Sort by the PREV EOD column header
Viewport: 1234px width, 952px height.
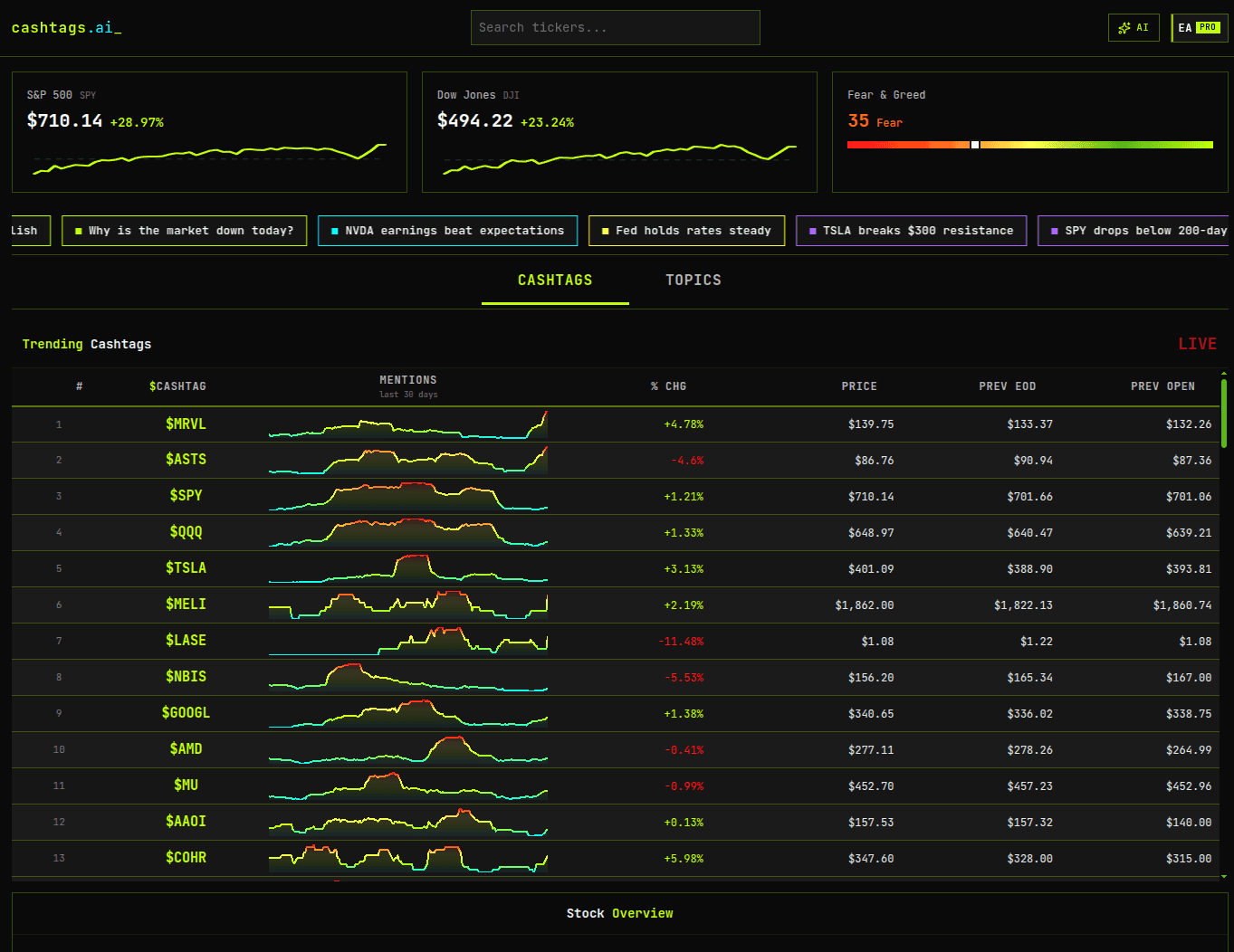(1008, 386)
